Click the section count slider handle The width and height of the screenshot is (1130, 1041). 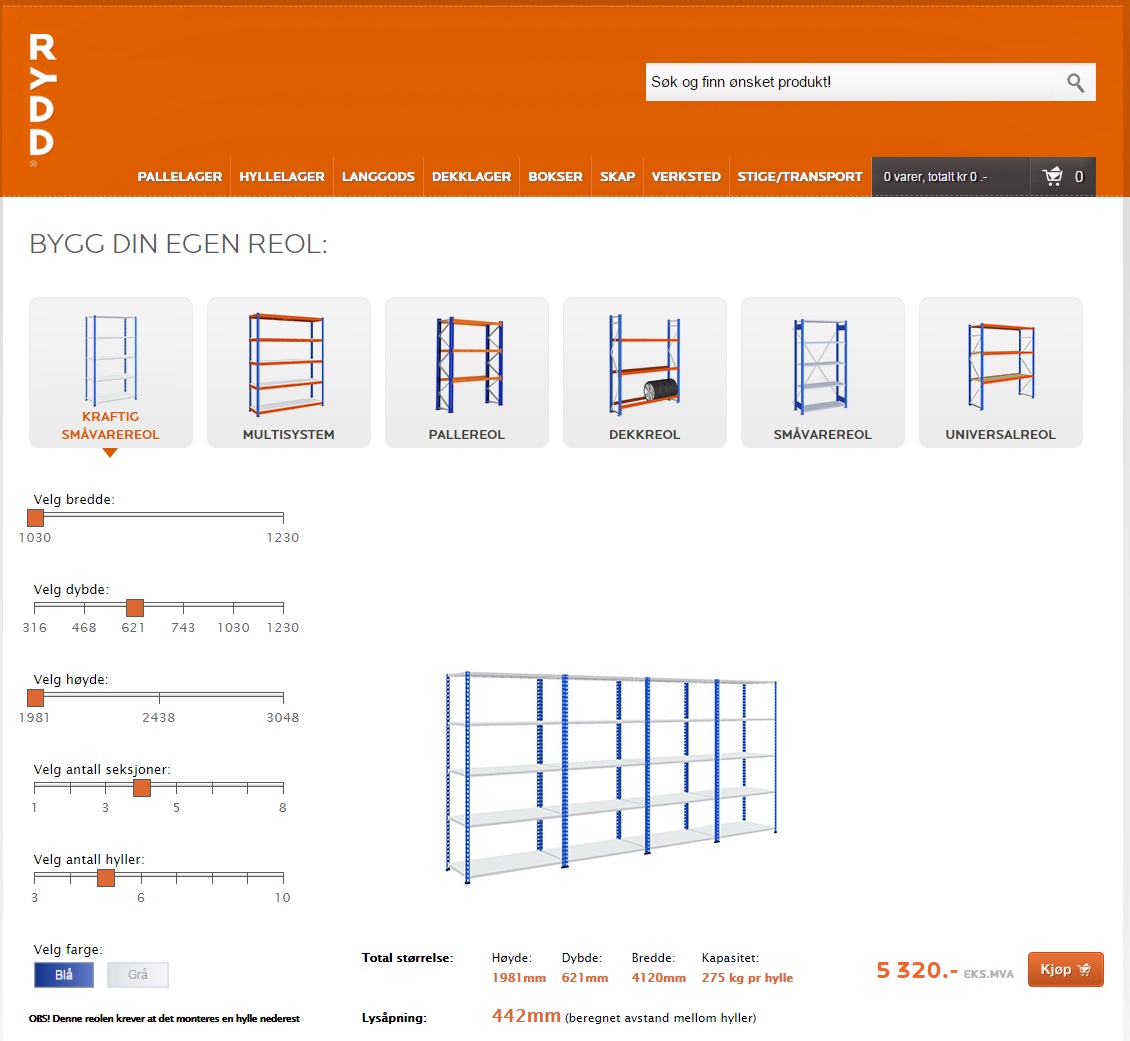142,787
